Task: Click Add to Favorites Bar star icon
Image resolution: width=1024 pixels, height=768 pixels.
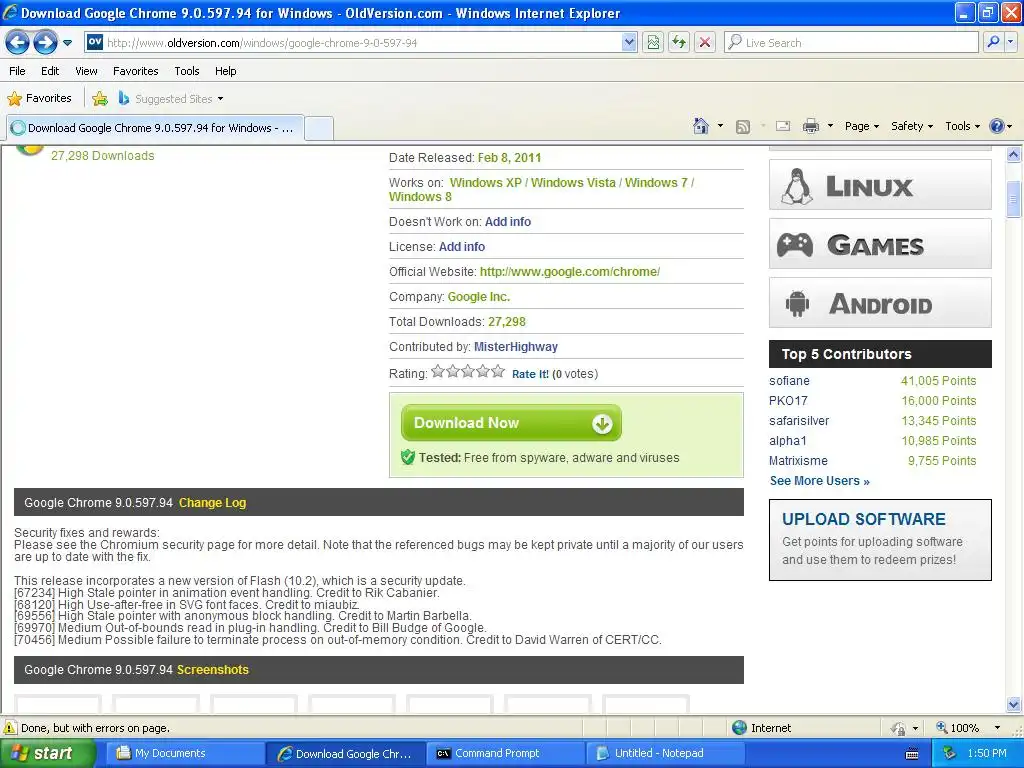Action: pos(100,99)
